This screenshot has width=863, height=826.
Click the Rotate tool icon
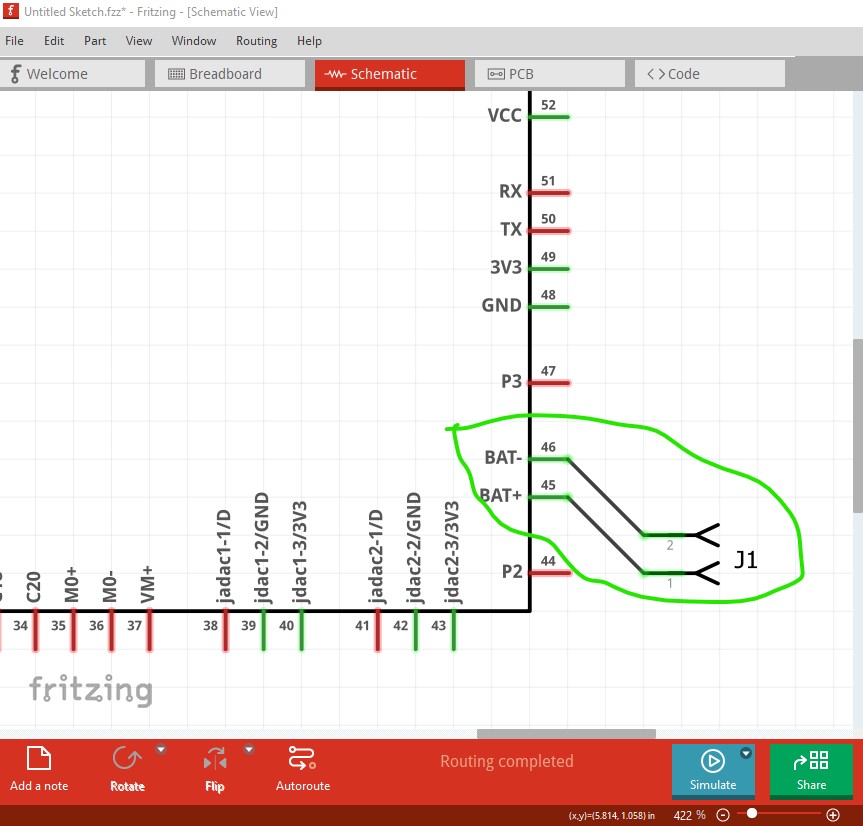127,758
